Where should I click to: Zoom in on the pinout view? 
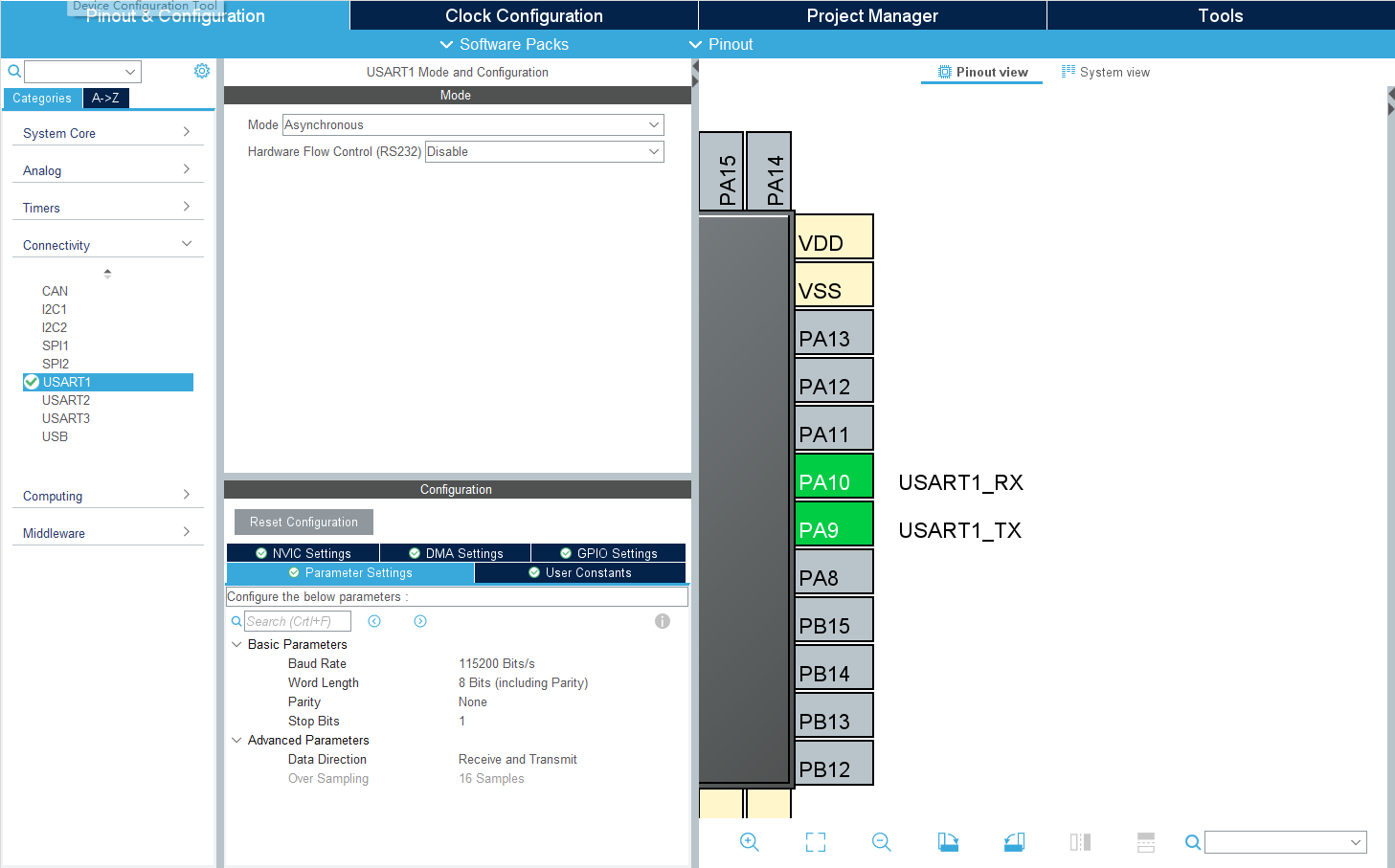[750, 842]
